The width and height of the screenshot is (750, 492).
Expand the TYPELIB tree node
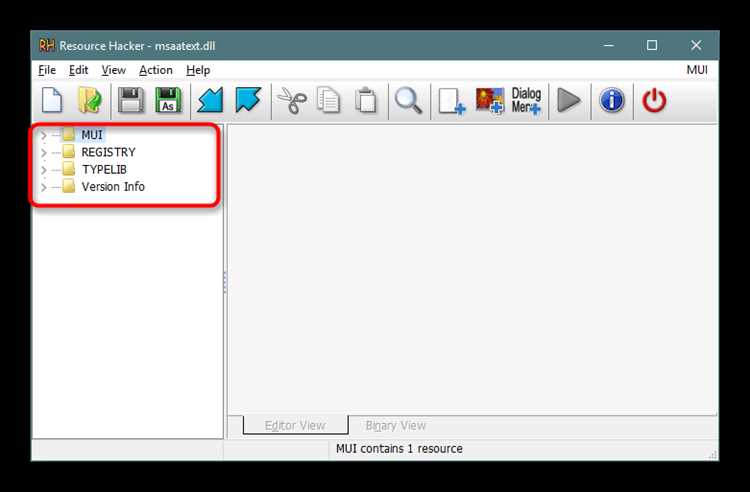tap(44, 170)
